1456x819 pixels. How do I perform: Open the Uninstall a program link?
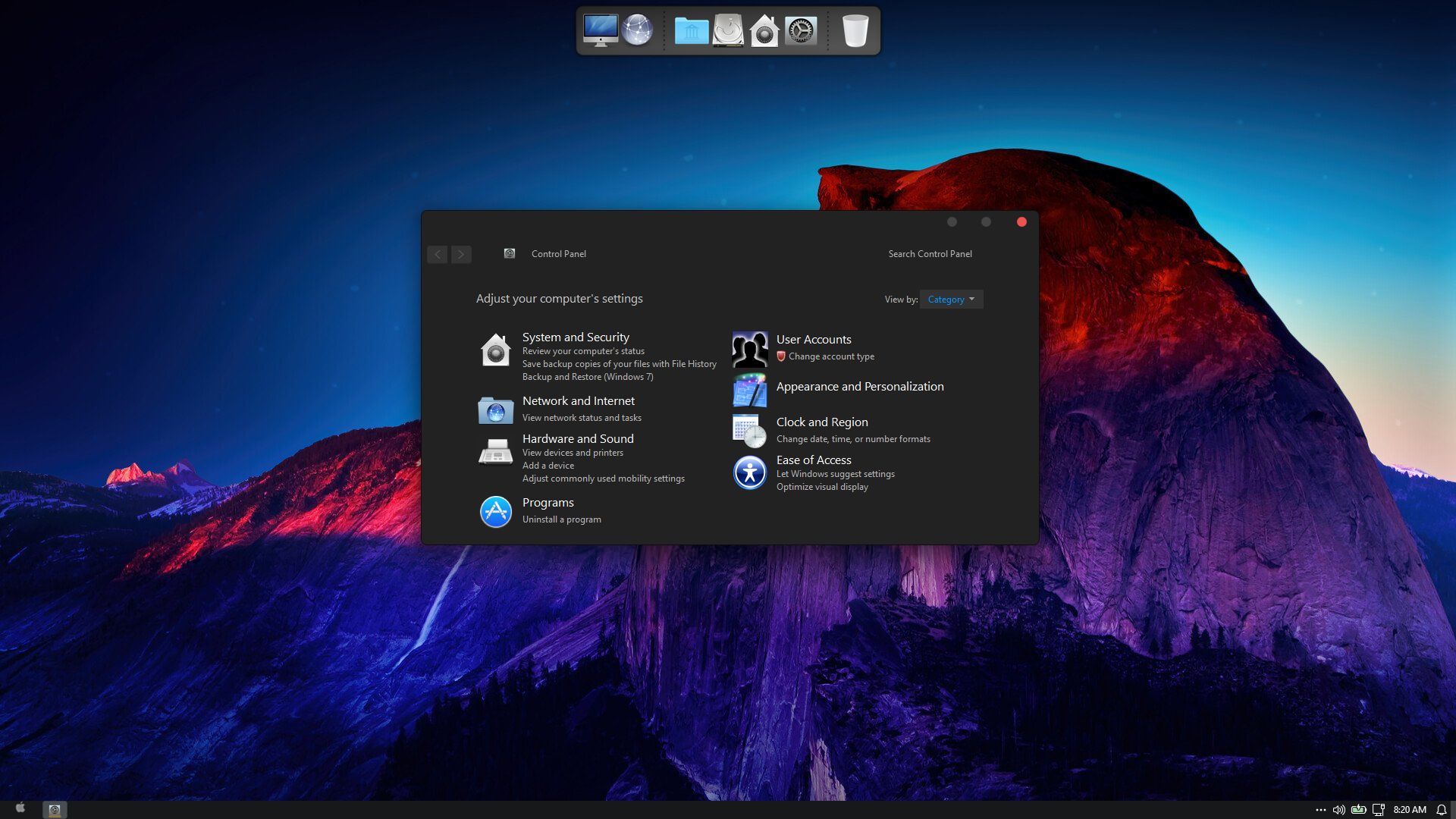tap(561, 519)
